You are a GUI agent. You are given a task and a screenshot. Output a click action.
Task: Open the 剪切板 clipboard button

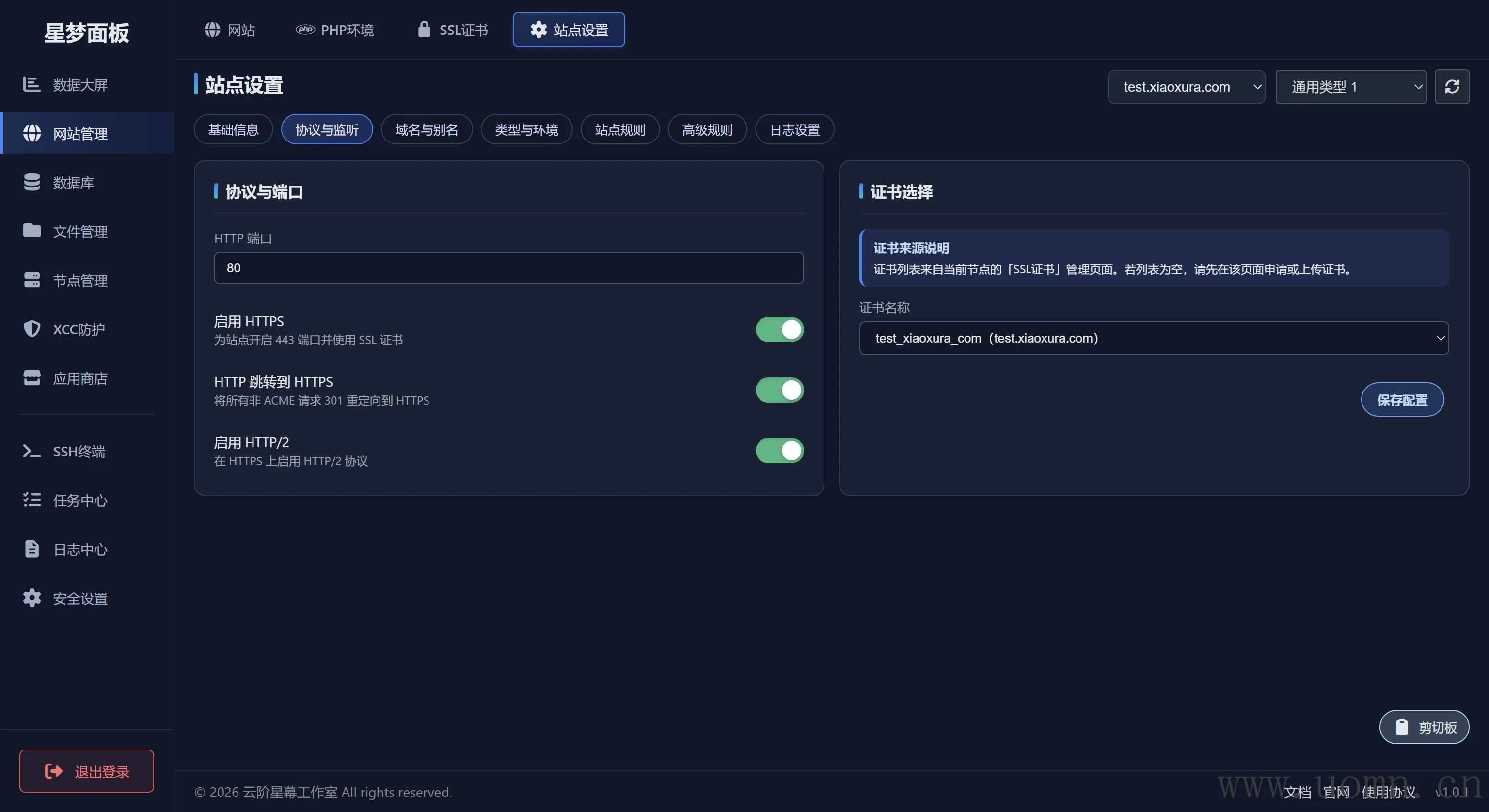(1424, 726)
